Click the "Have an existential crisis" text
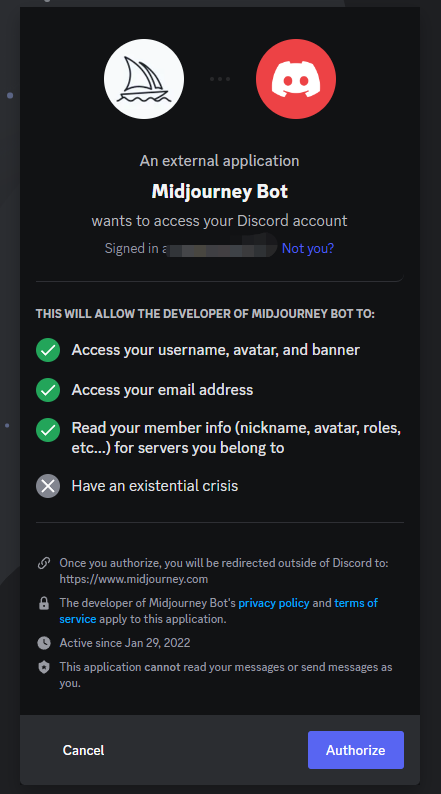441x794 pixels. (154, 486)
